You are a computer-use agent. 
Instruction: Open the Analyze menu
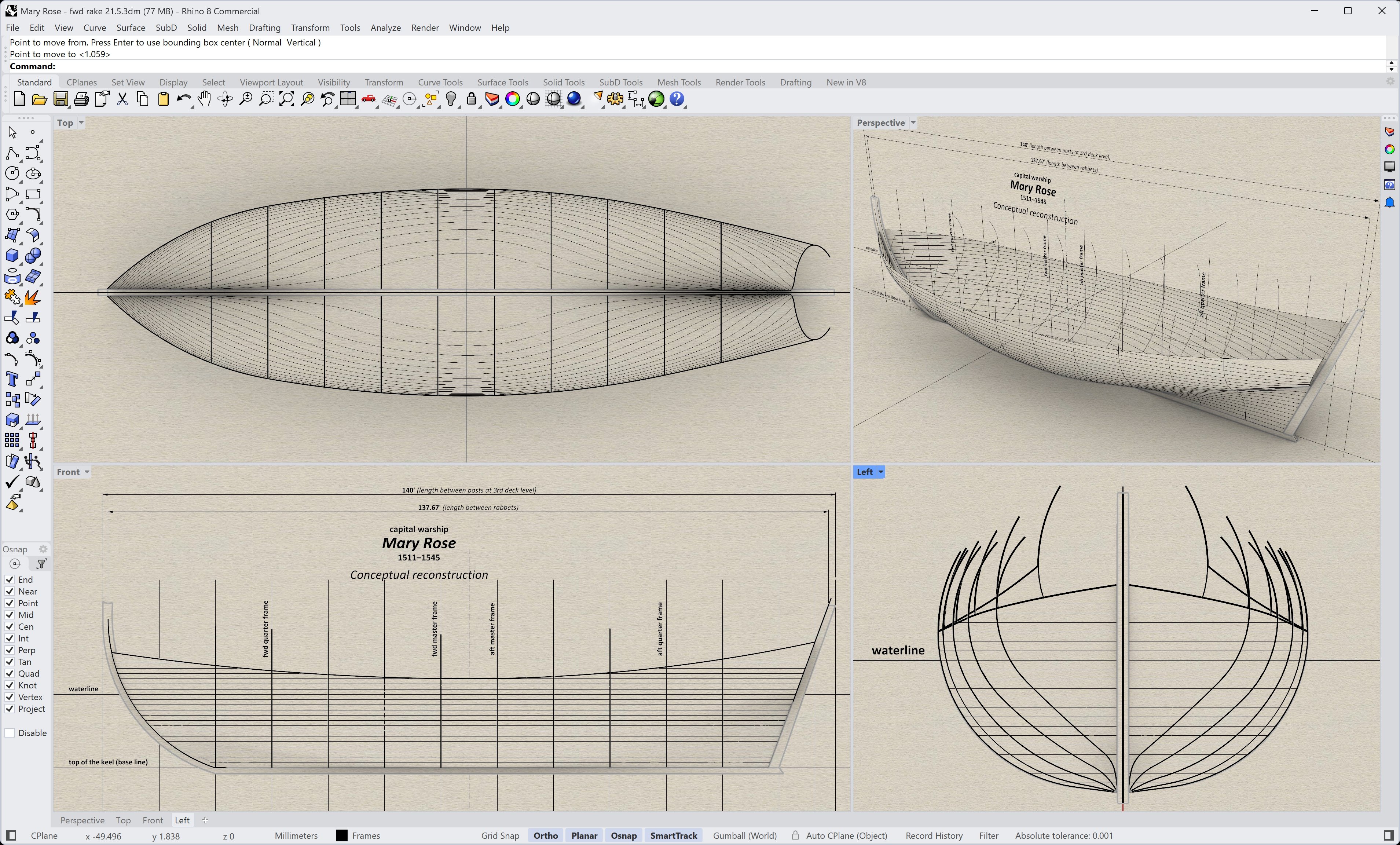385,28
